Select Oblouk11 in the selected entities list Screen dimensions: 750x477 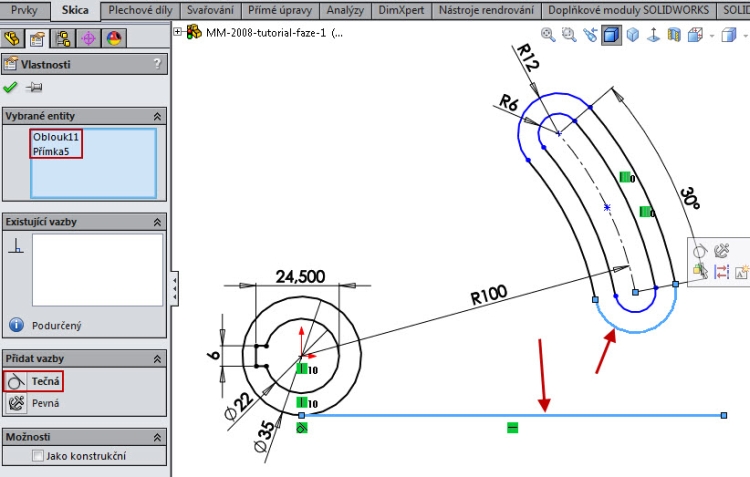pos(55,137)
